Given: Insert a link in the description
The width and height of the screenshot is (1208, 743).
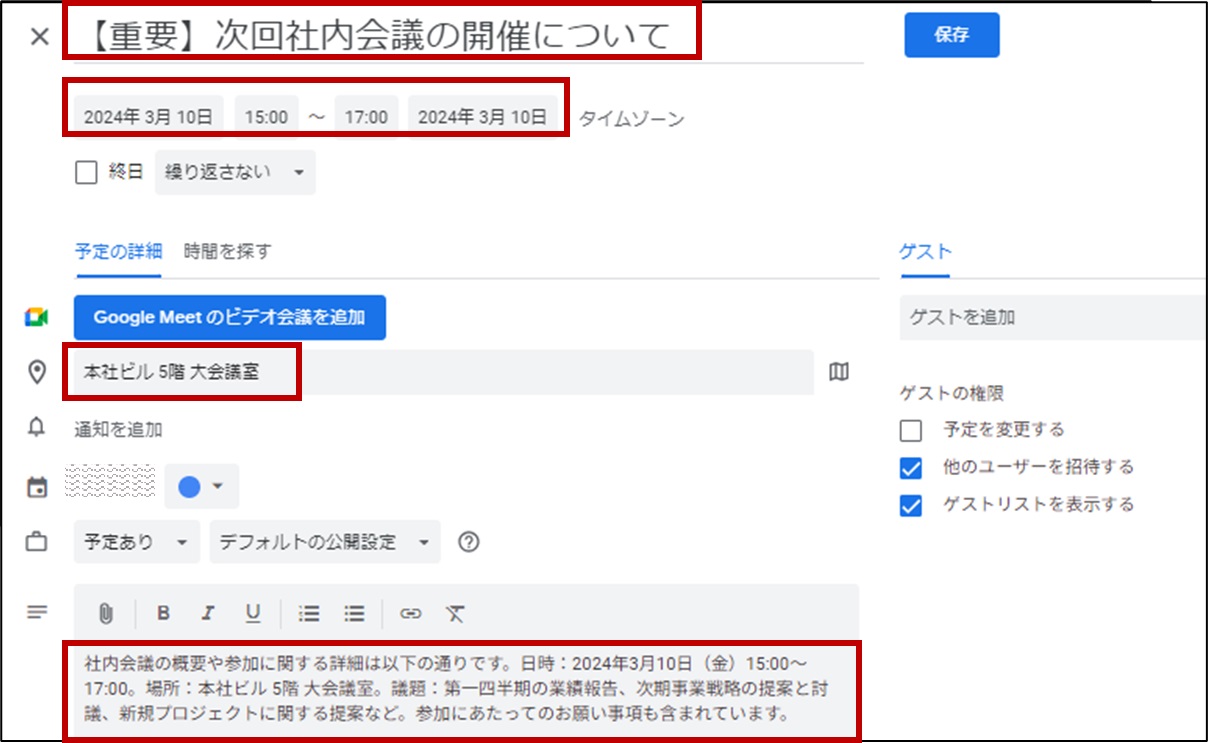Looking at the screenshot, I should pyautogui.click(x=410, y=613).
